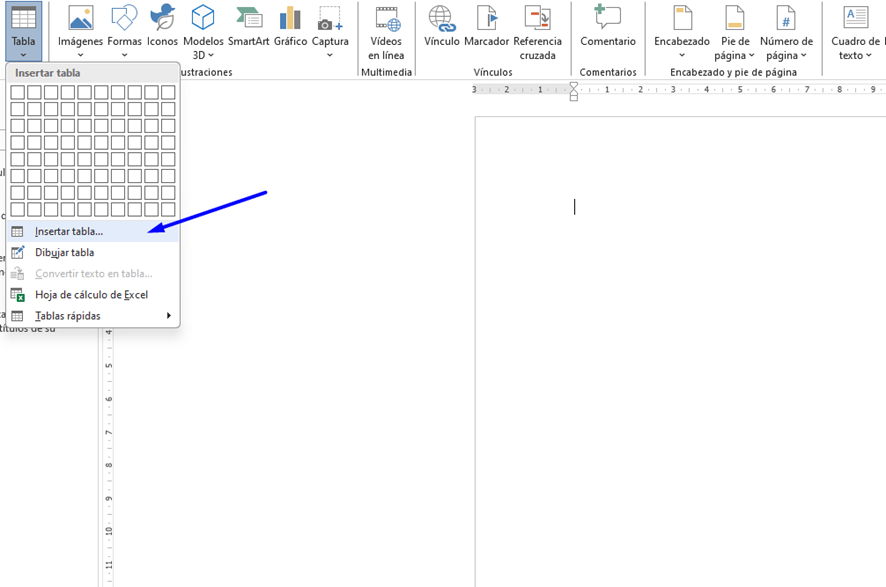Add a new Comentario
Viewport: 886px width, 587px height.
607,27
